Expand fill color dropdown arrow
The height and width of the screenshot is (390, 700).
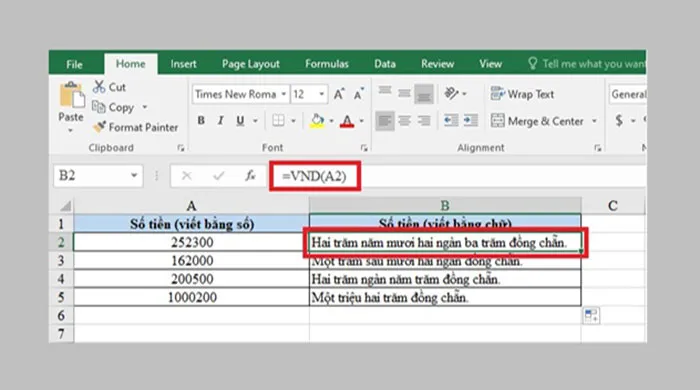point(331,120)
